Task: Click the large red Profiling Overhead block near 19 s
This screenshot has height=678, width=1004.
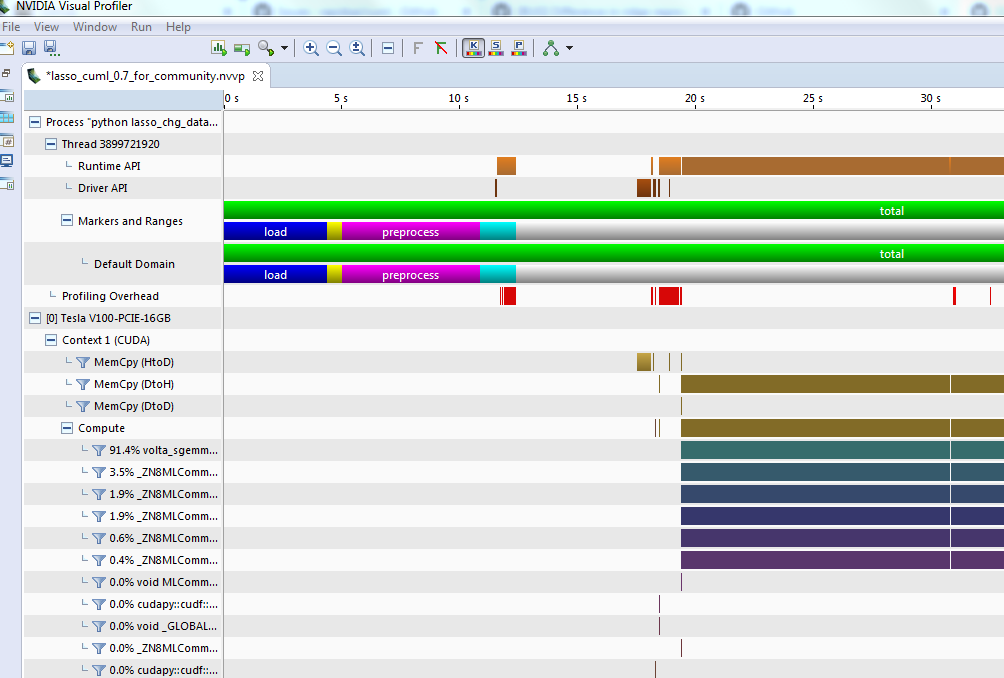Action: 669,296
